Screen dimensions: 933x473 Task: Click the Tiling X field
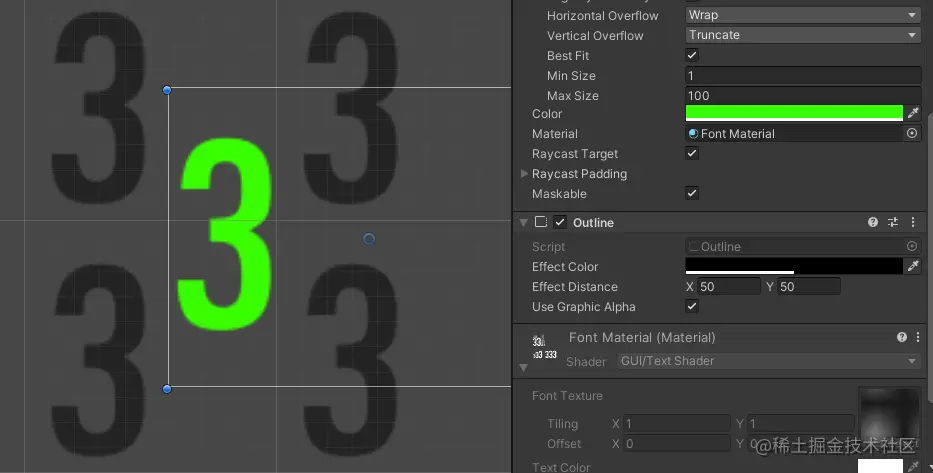pyautogui.click(x=677, y=424)
